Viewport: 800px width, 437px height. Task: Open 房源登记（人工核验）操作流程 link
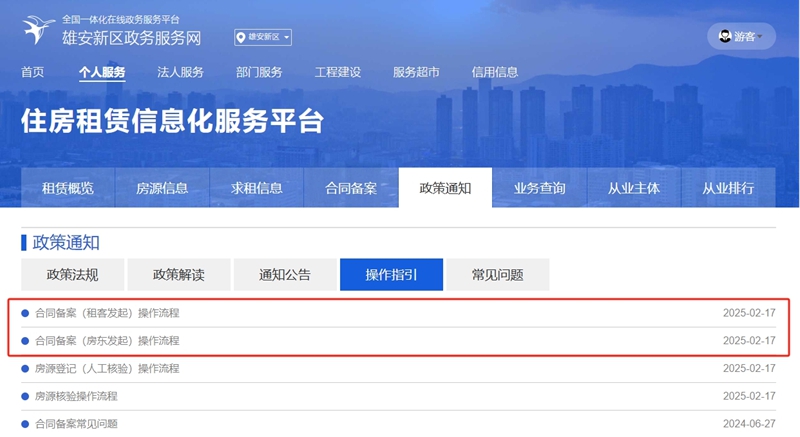pos(107,369)
